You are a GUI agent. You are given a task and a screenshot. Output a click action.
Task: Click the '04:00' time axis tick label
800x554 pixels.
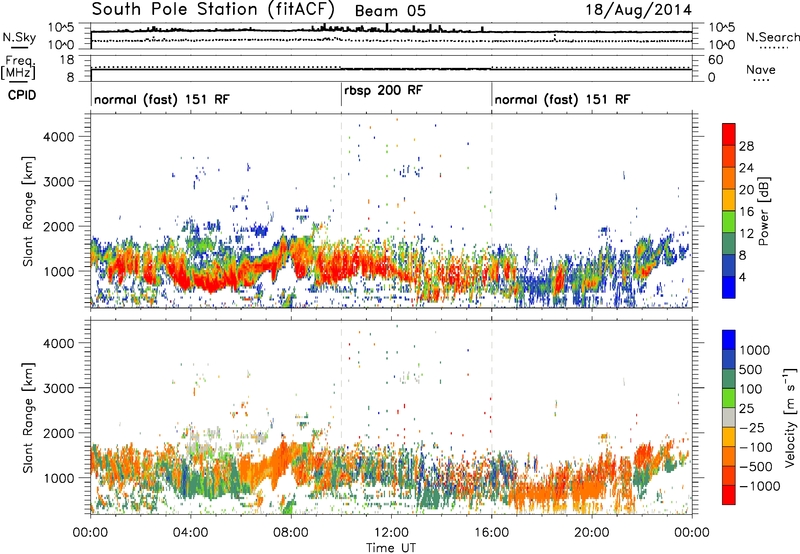(190, 532)
